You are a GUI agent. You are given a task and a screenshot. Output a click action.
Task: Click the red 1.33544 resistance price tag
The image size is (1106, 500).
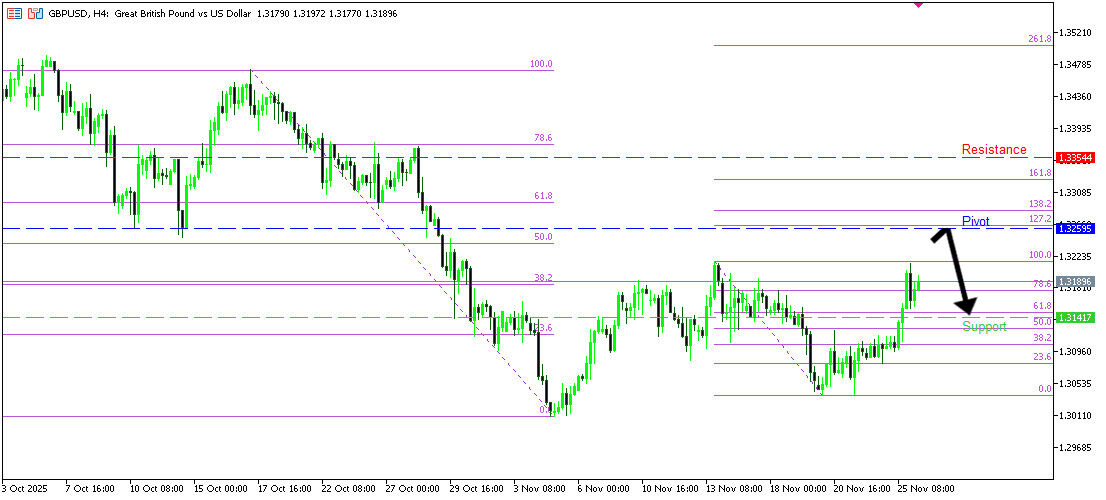(x=1076, y=158)
